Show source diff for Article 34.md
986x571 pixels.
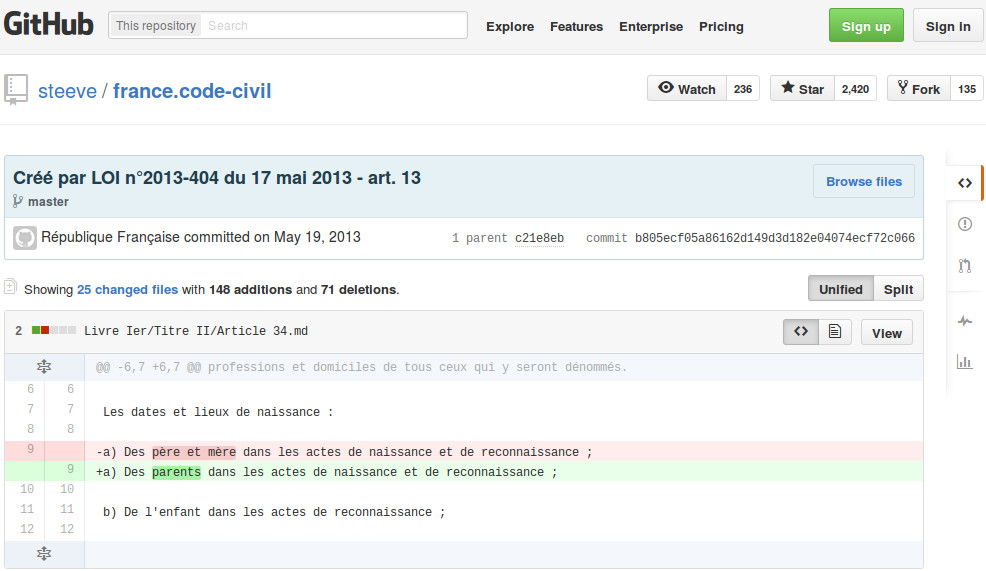(x=800, y=332)
